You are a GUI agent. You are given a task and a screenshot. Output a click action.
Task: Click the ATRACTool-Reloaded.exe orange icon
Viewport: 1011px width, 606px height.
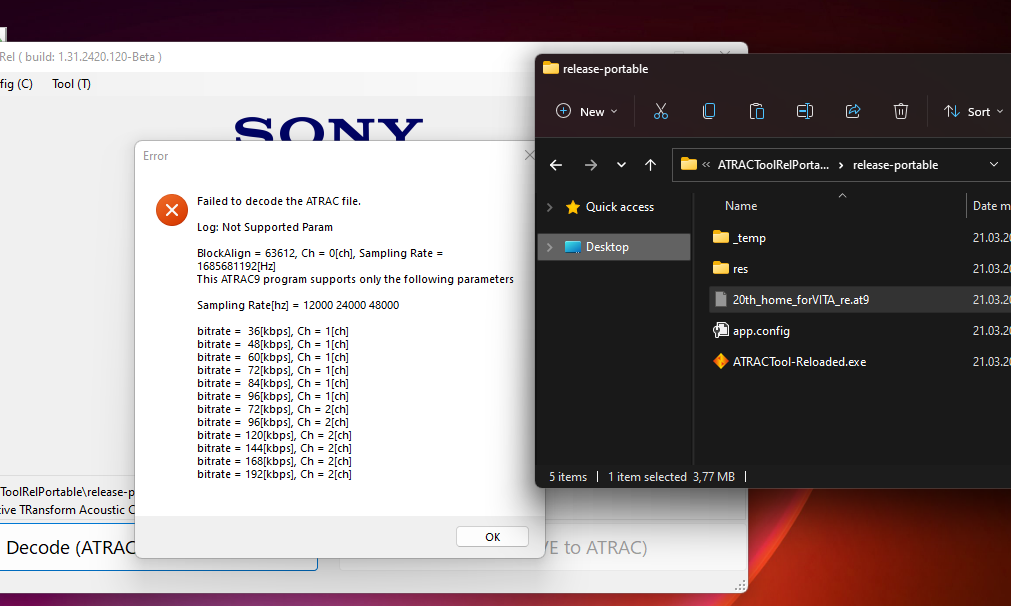720,361
